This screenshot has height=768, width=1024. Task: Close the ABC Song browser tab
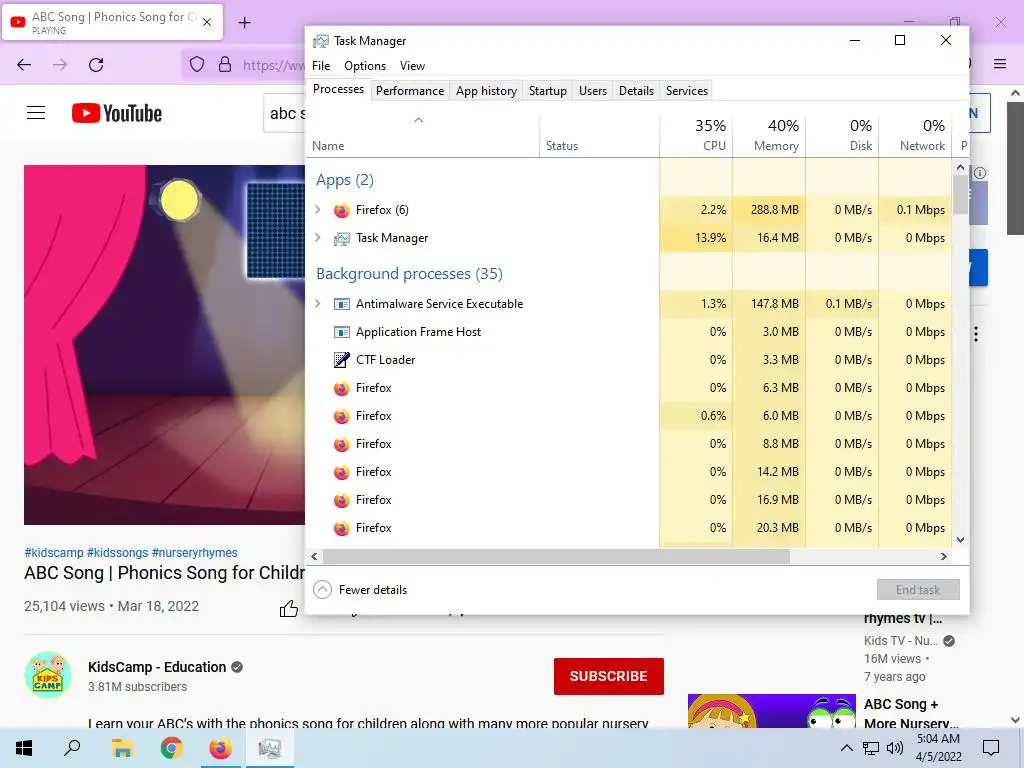207,22
